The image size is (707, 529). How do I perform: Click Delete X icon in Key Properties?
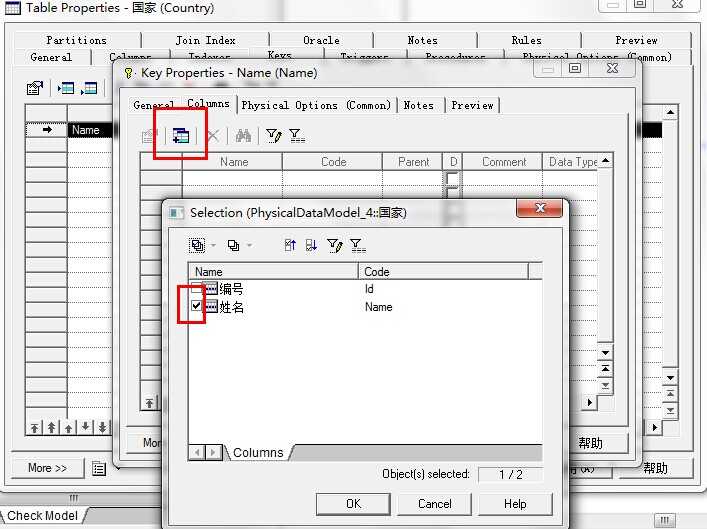click(213, 135)
